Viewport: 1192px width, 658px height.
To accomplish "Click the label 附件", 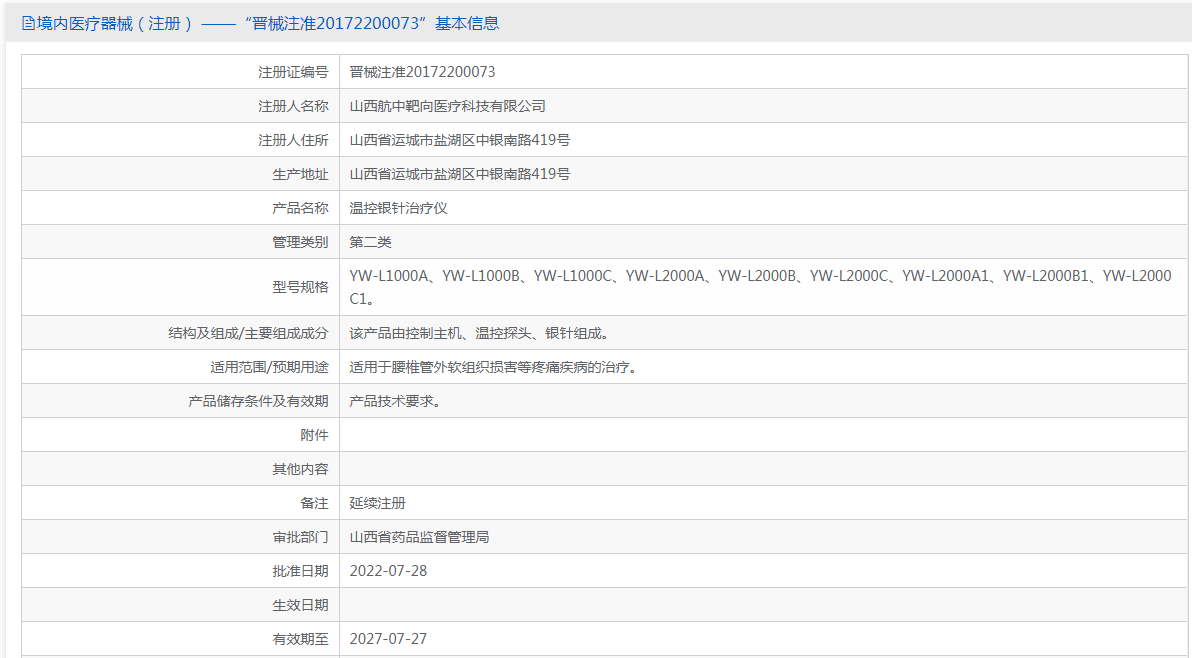I will [314, 435].
